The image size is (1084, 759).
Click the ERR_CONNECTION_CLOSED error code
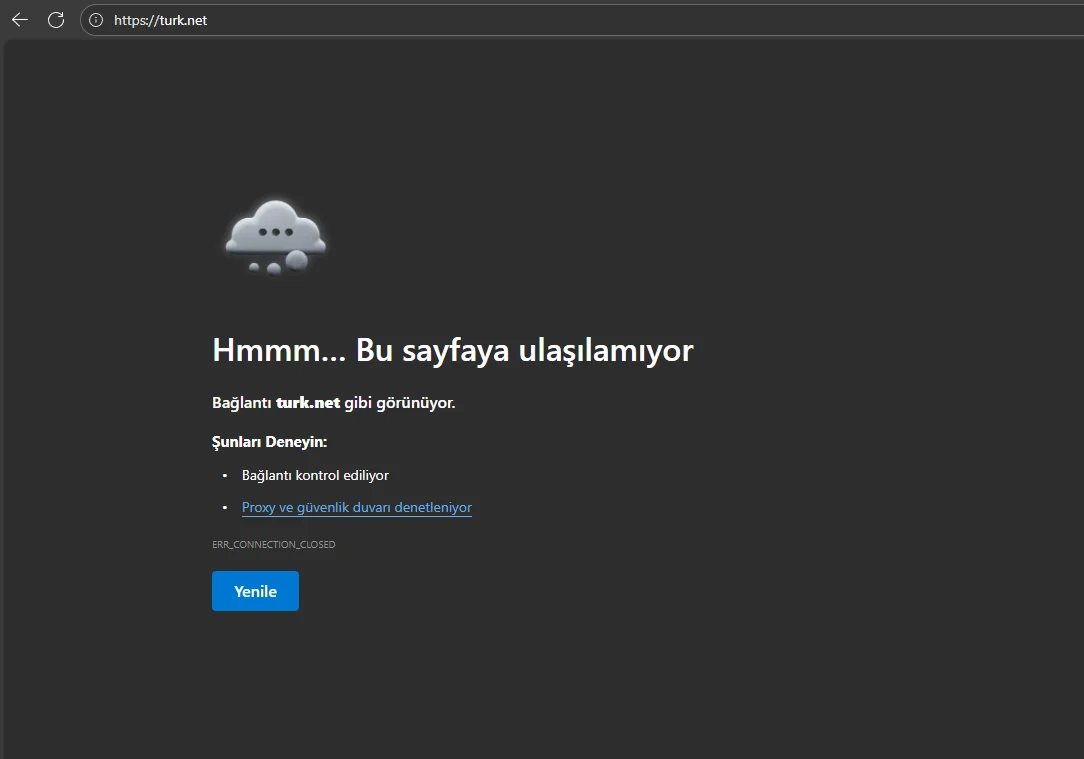pyautogui.click(x=274, y=544)
